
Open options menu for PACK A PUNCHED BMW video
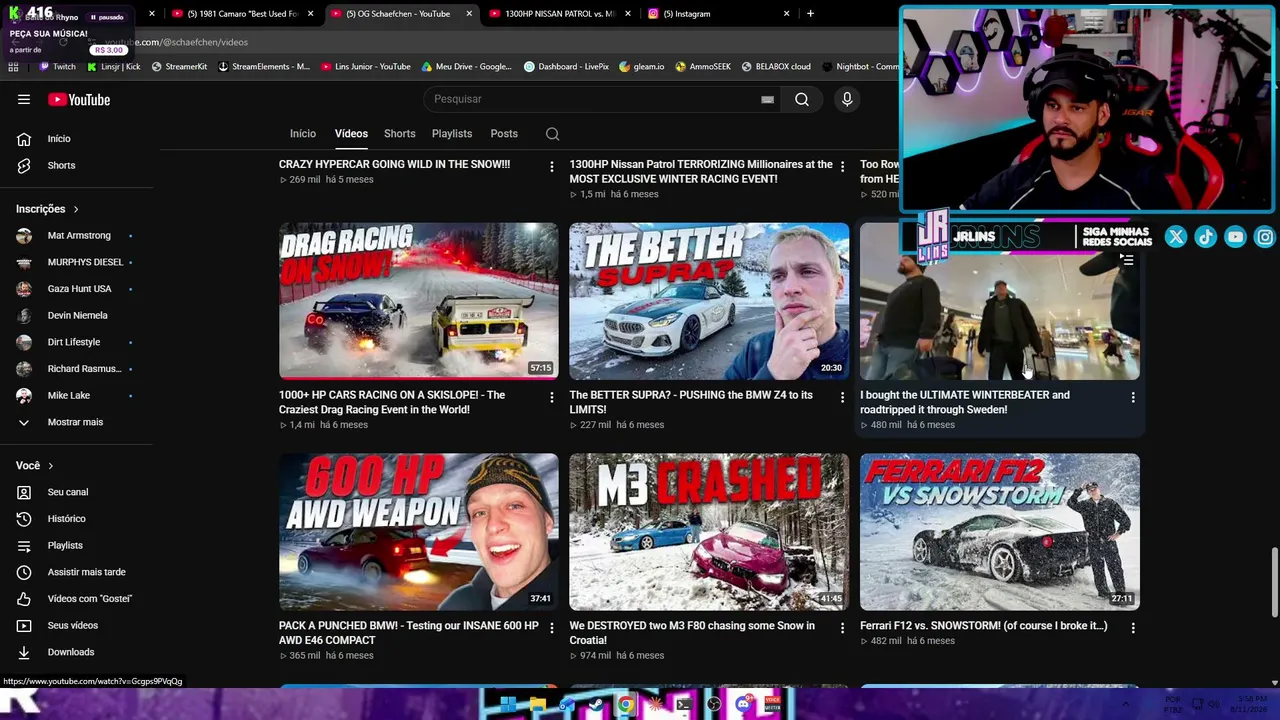[x=551, y=629]
